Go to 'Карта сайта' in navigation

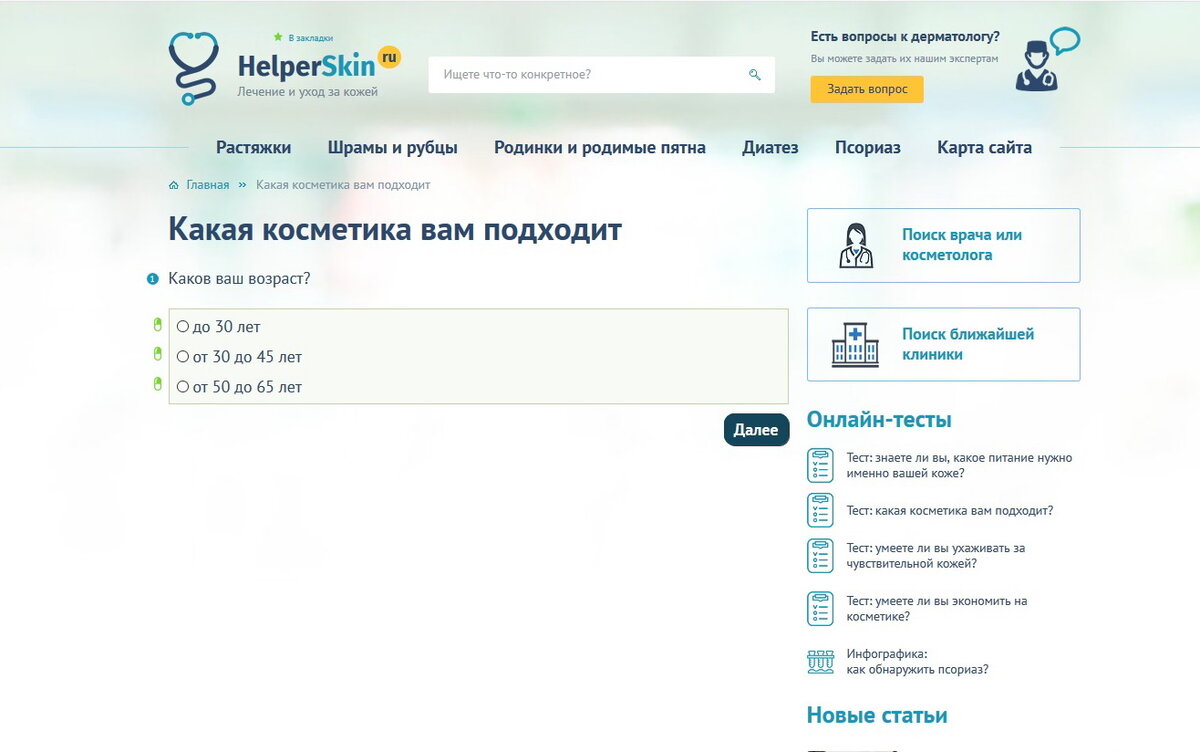tap(984, 148)
